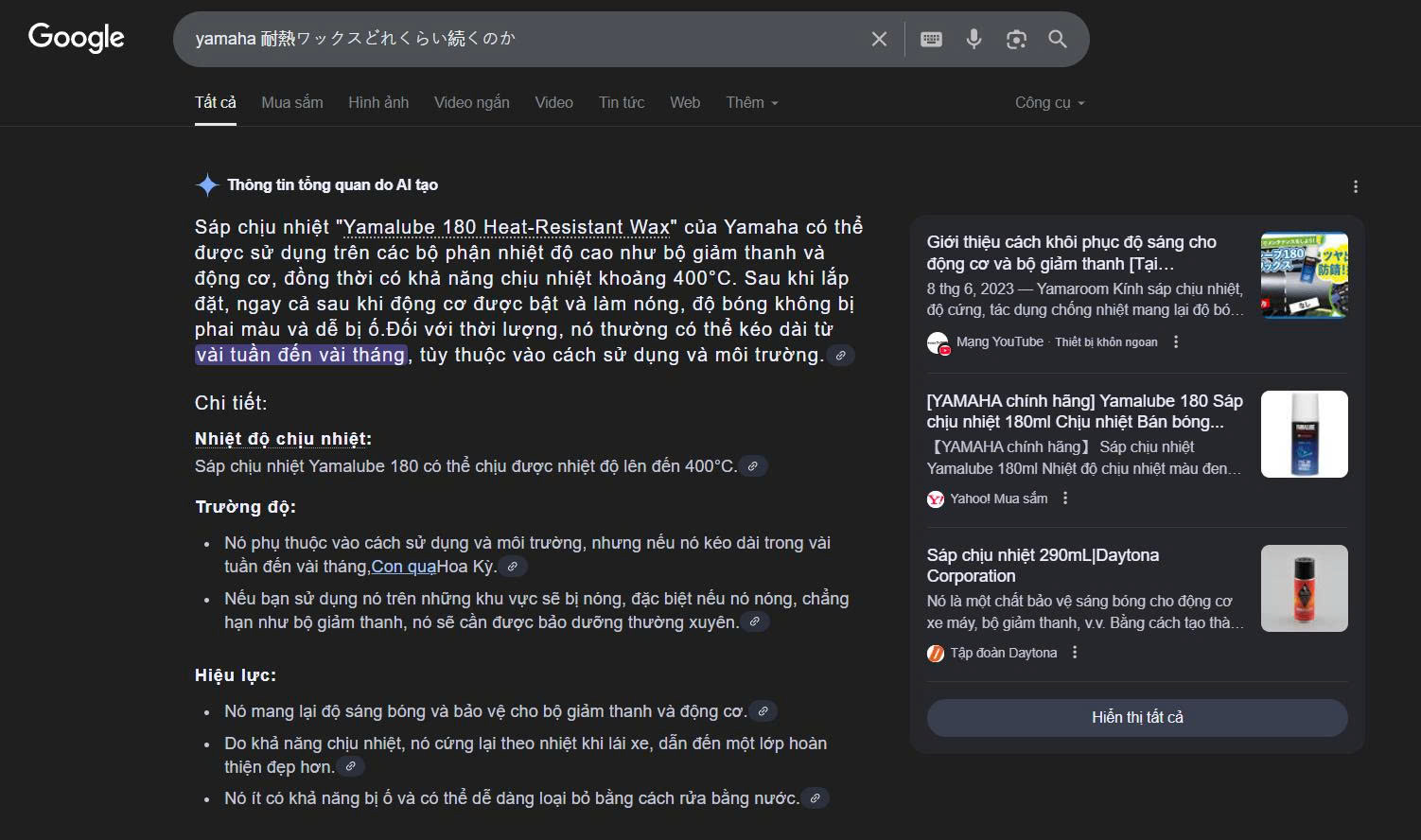
Task: Open options for Tập đoàn Daytona result
Action: (1075, 653)
